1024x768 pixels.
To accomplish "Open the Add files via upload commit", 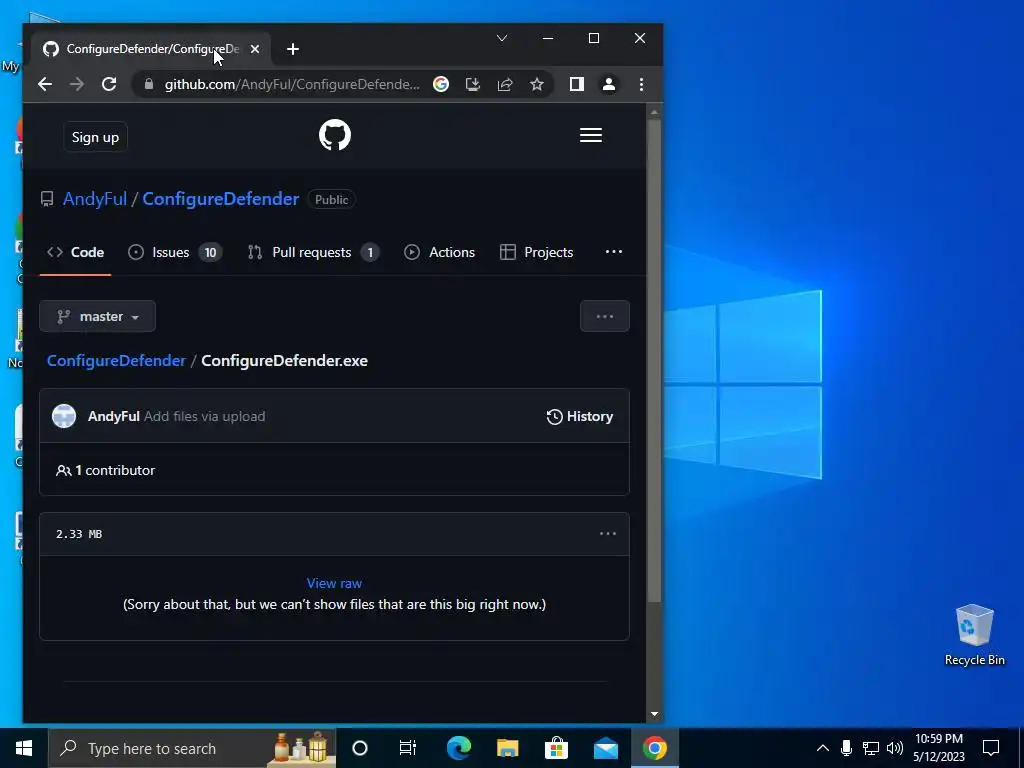I will coord(204,416).
